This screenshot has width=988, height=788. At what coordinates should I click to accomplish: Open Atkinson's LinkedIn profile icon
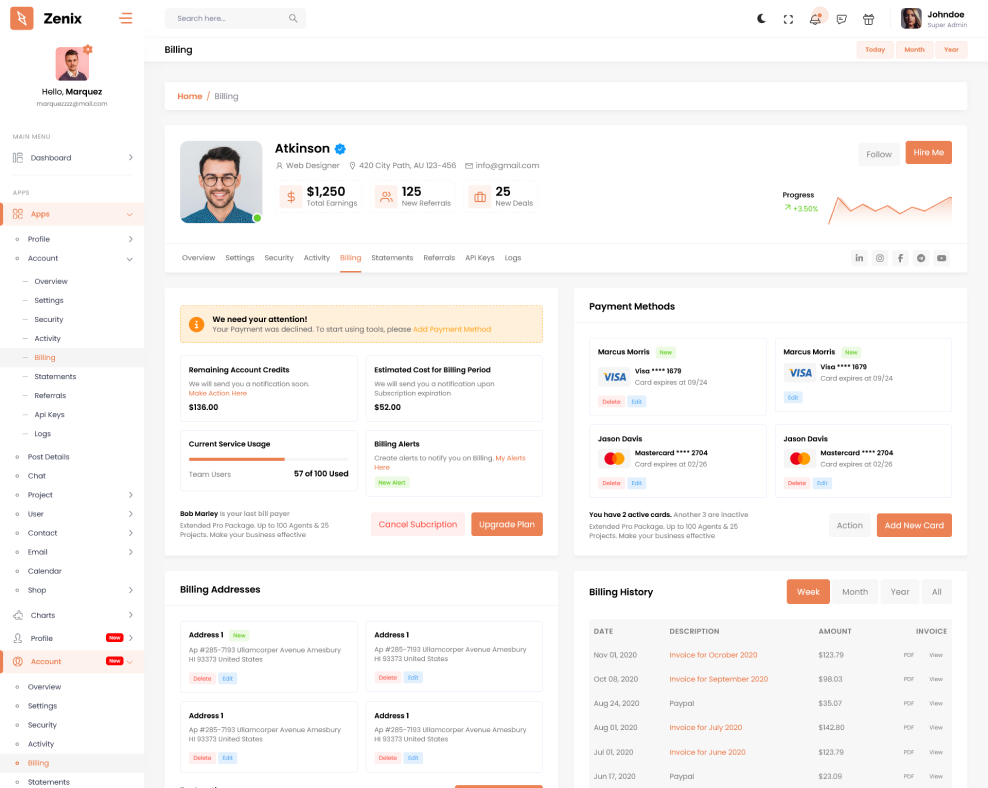click(x=859, y=258)
